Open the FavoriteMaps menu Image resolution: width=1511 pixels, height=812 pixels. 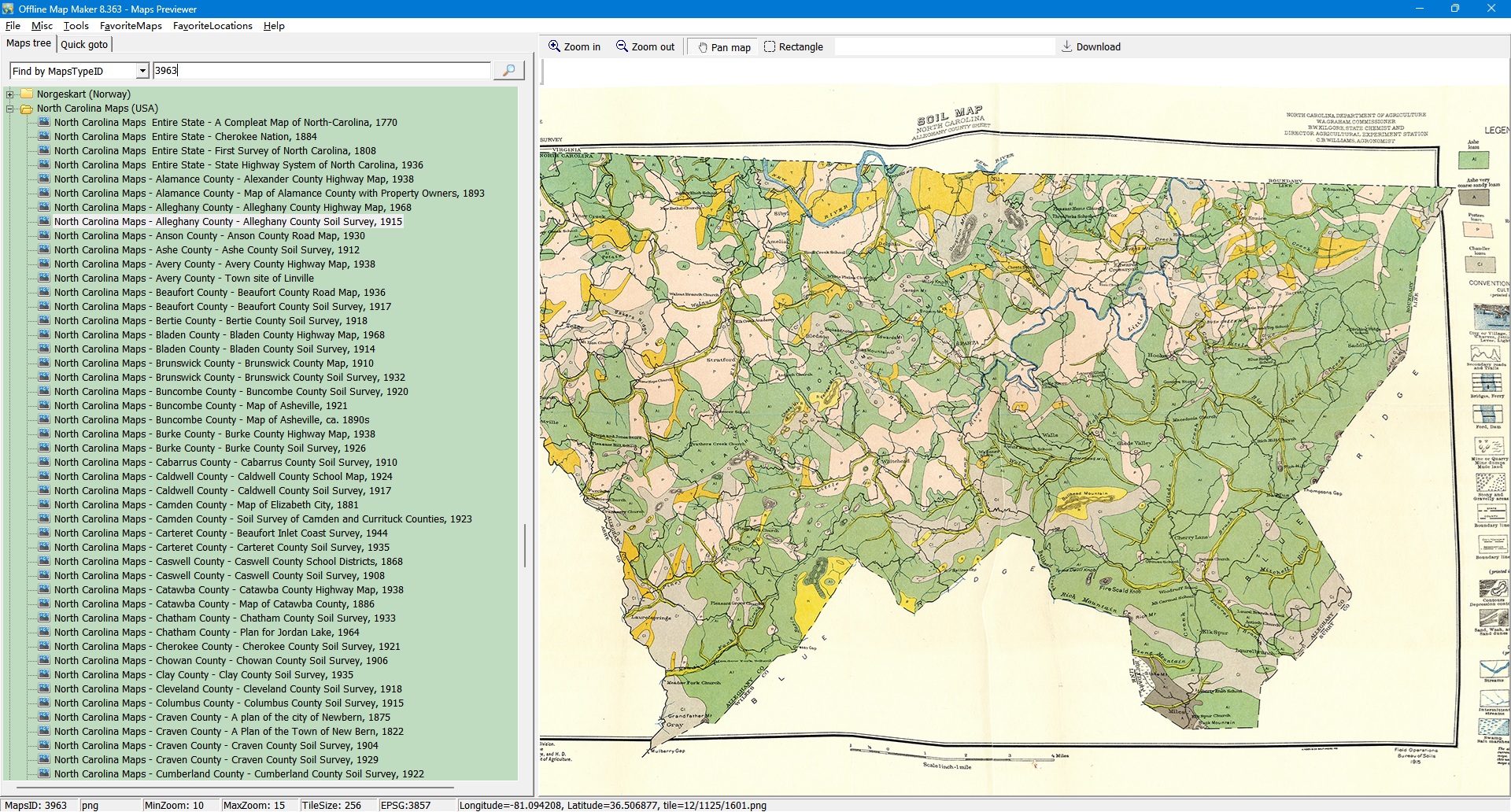131,26
